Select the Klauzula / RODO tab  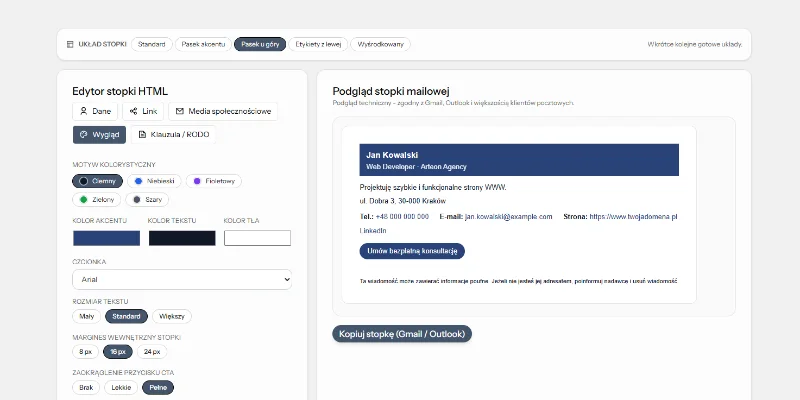click(173, 134)
